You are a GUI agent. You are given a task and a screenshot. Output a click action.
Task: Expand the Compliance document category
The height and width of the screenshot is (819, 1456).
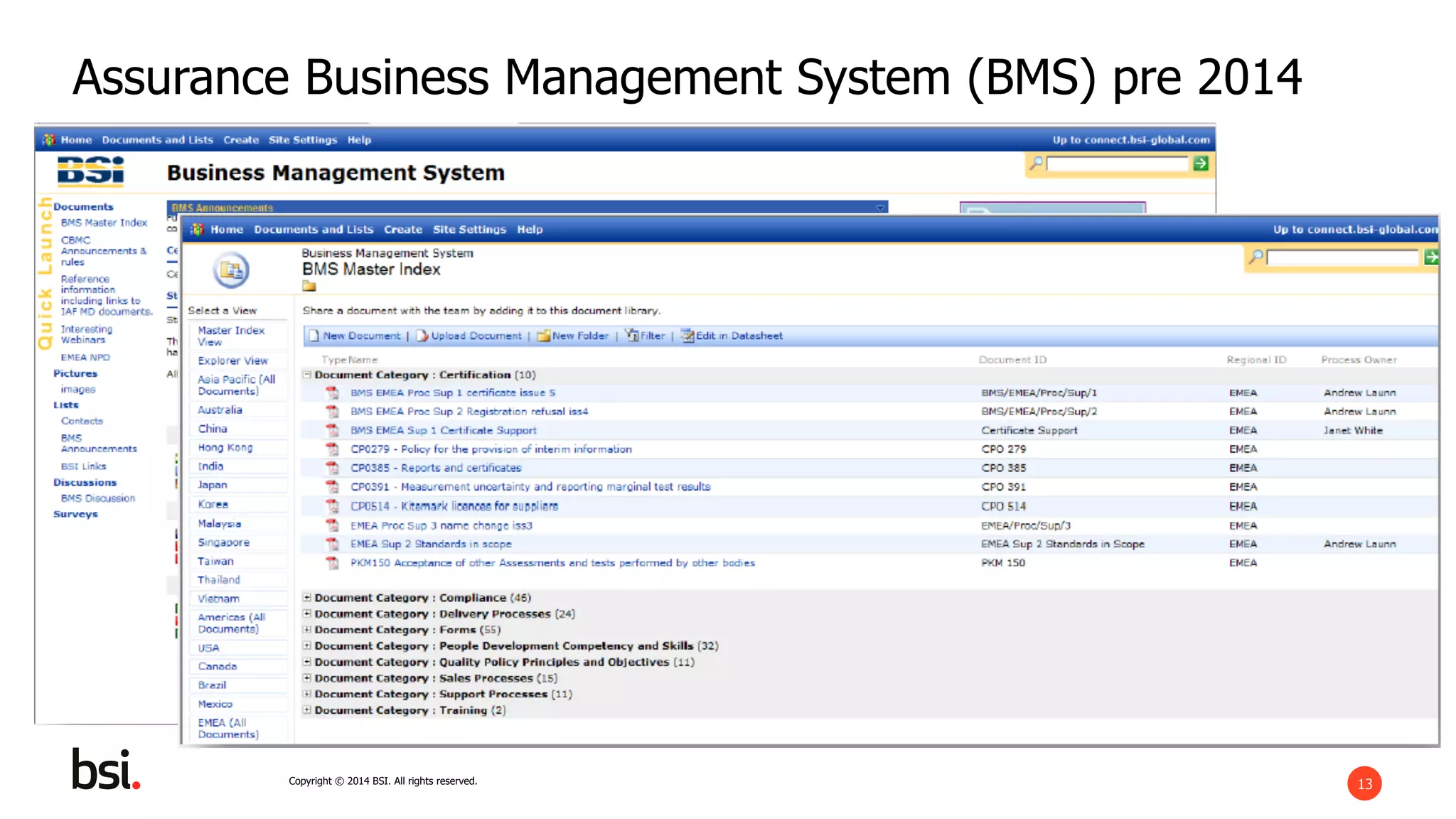307,597
